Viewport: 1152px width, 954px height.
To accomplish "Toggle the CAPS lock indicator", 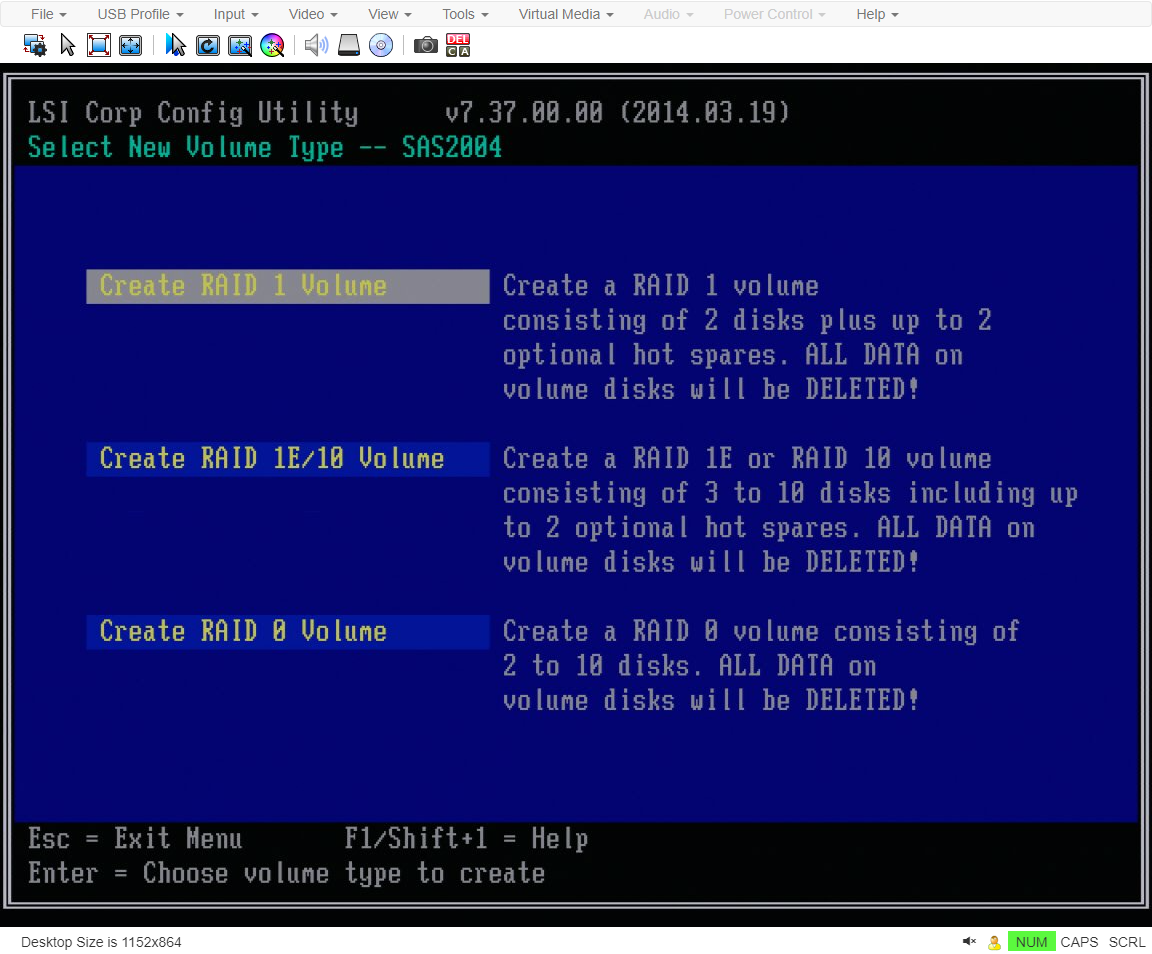I will 1079,942.
